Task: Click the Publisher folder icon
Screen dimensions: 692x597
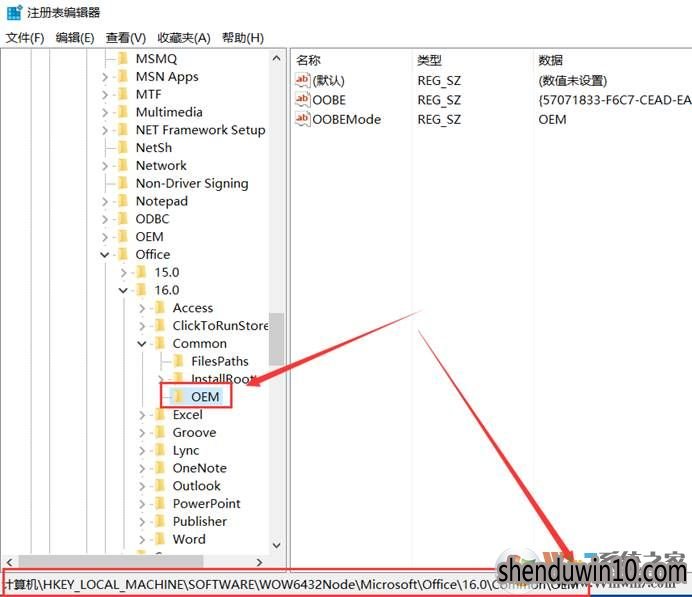Action: click(160, 521)
